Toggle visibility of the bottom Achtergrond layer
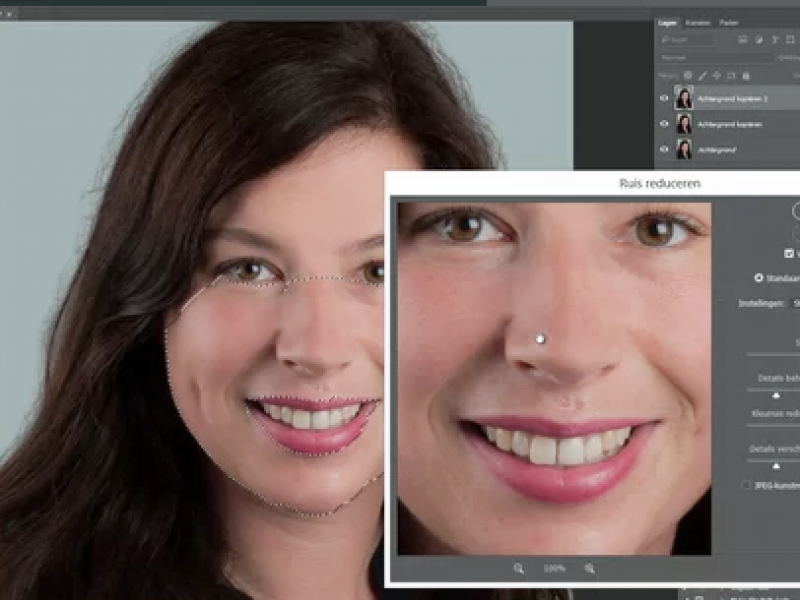This screenshot has height=600, width=800. click(x=664, y=149)
